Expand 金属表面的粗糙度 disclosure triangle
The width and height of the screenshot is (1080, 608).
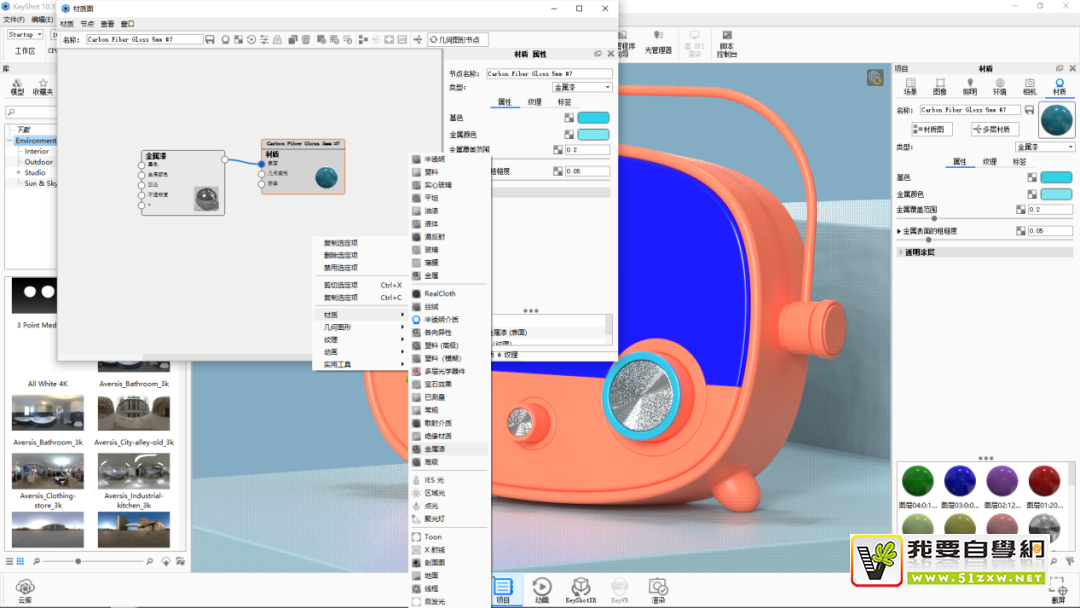pos(899,231)
